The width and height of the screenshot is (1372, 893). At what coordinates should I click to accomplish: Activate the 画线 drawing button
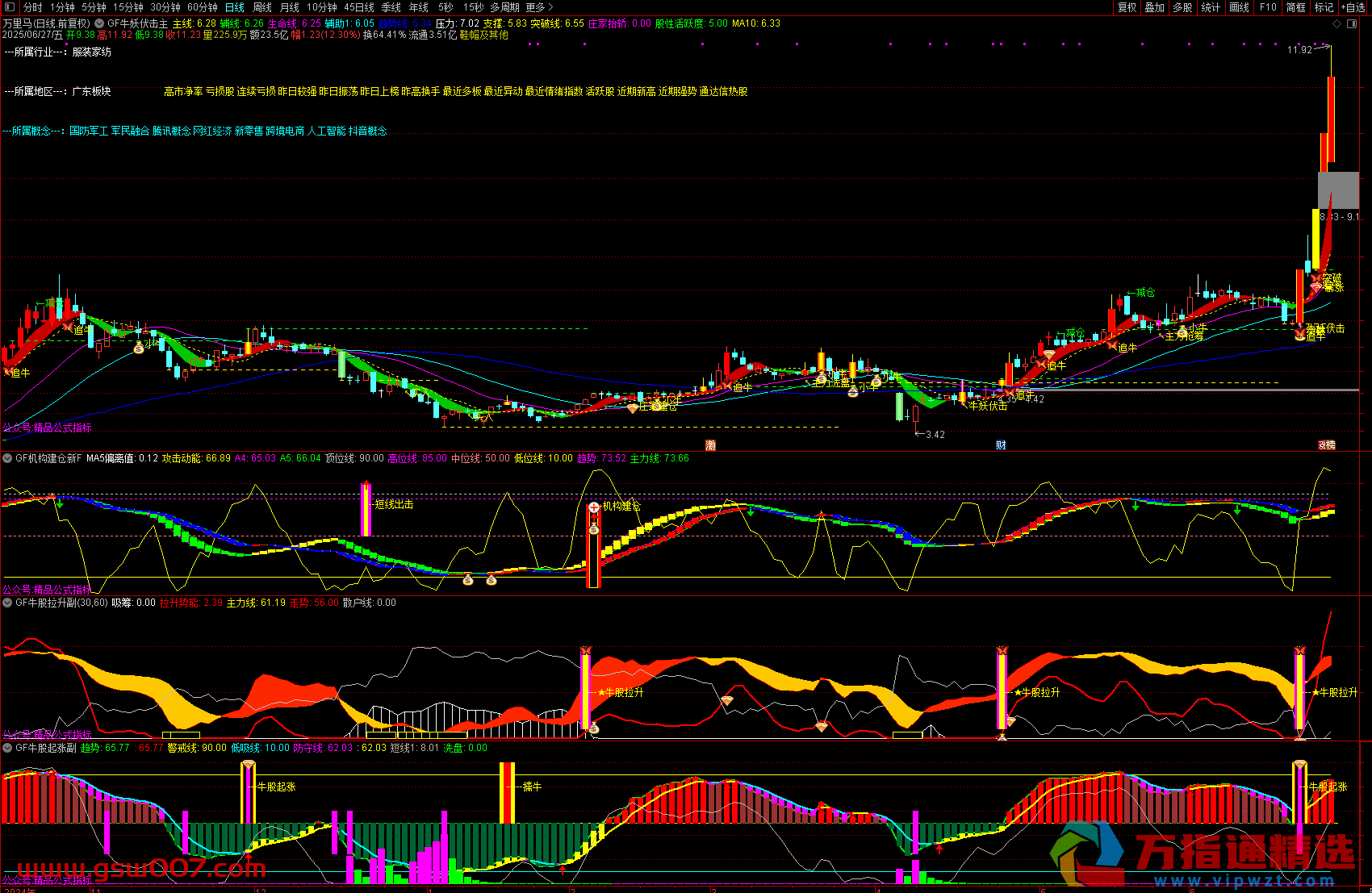click(1240, 7)
